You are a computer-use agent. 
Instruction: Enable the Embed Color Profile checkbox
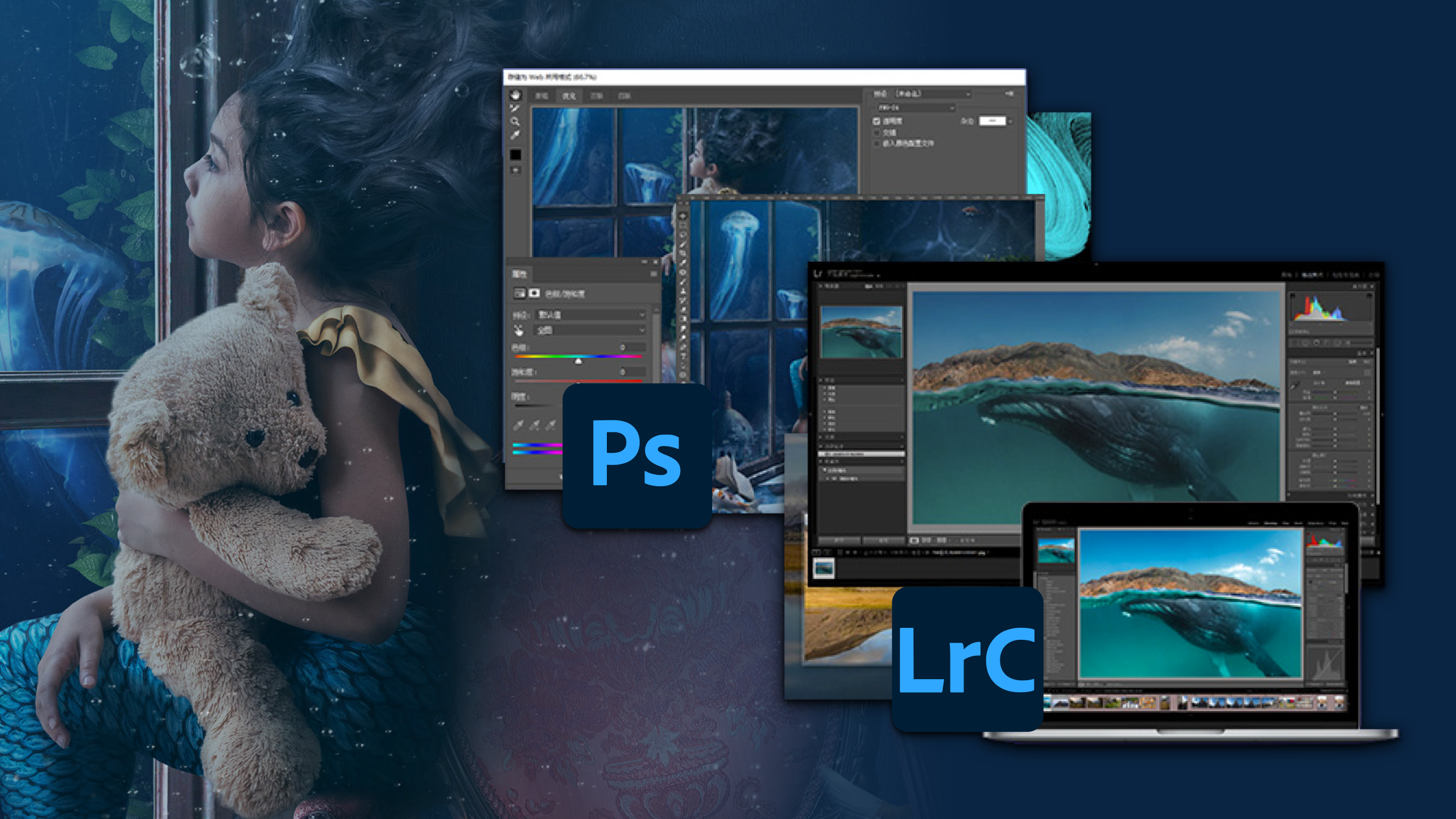tap(876, 143)
